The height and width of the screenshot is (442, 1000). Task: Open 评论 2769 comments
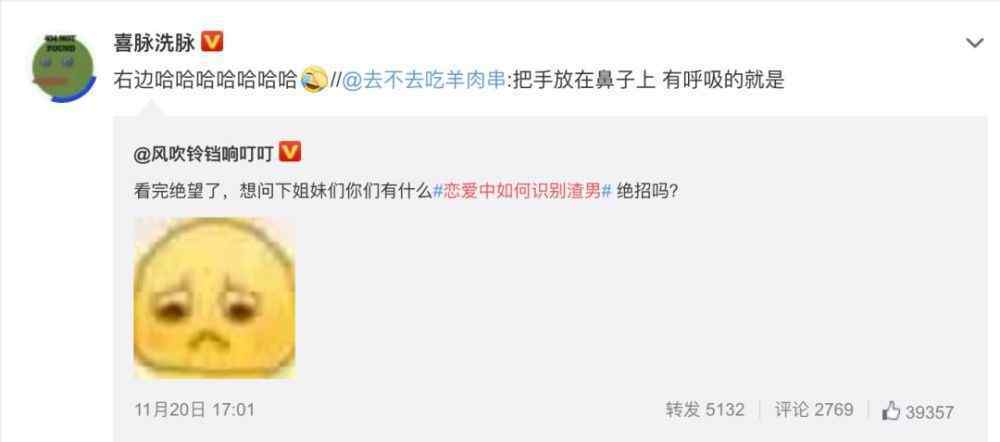click(814, 409)
